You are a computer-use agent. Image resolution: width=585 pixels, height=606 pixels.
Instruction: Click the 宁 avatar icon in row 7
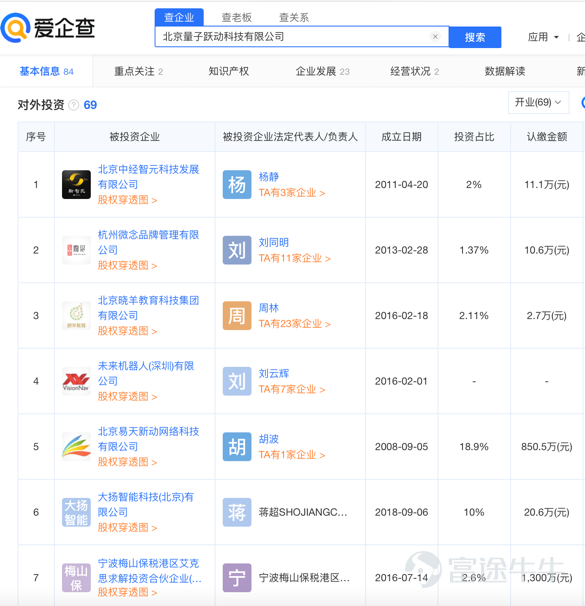(x=237, y=578)
